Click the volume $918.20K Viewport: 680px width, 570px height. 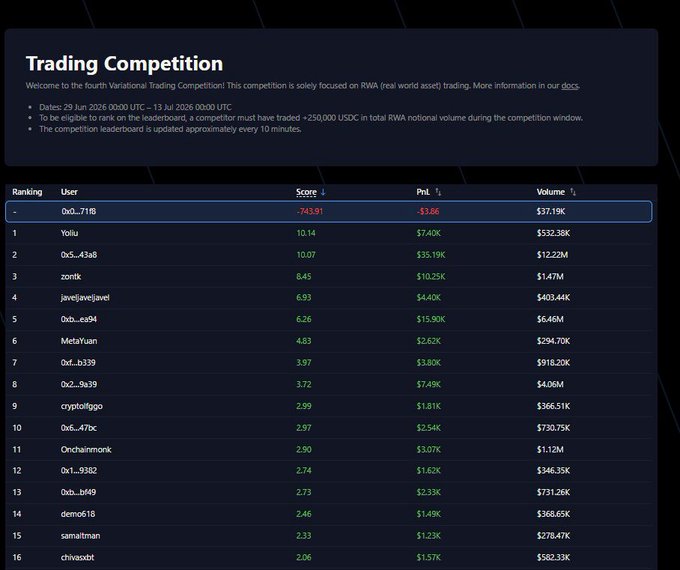pyautogui.click(x=553, y=363)
